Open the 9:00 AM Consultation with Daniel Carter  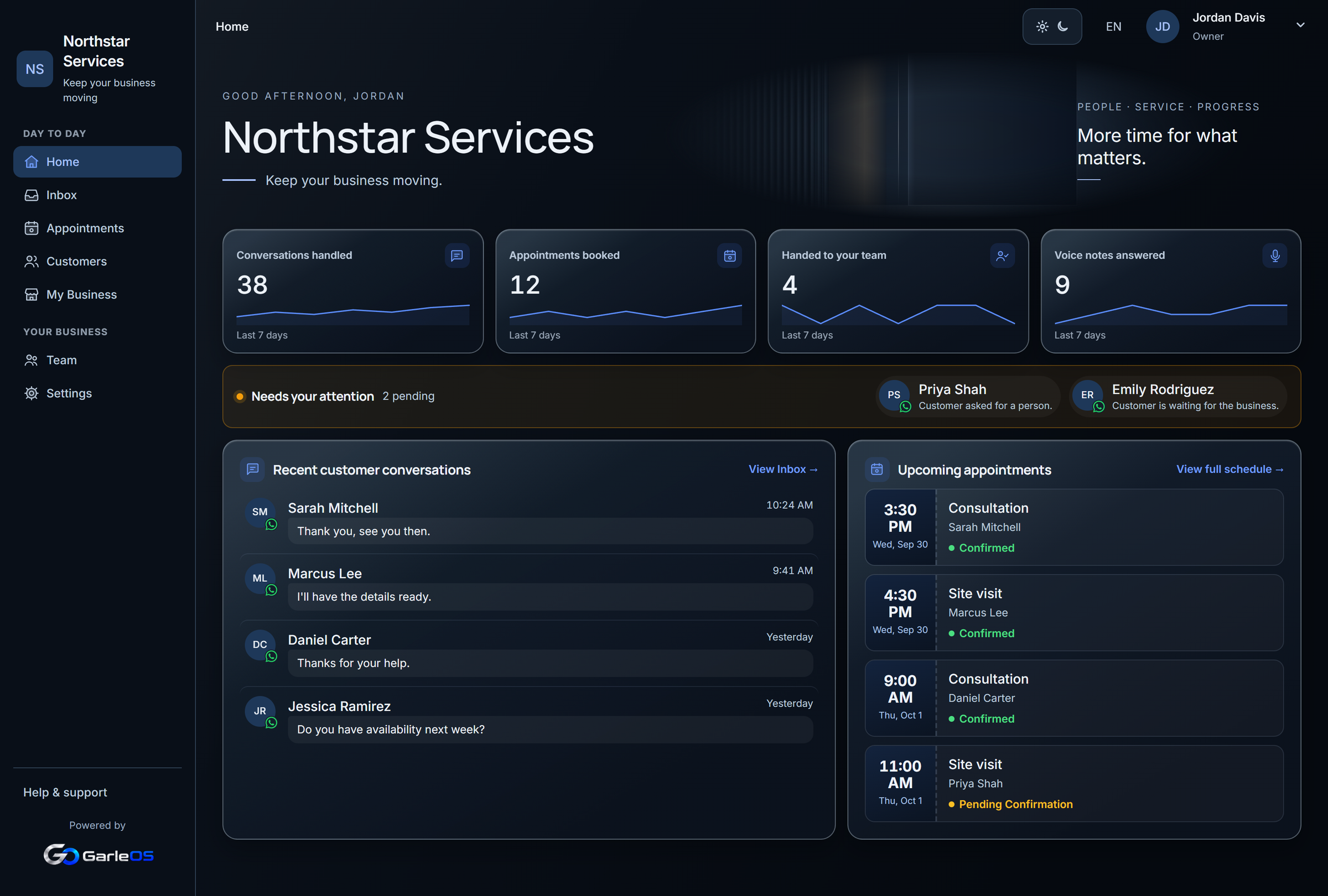(1074, 698)
